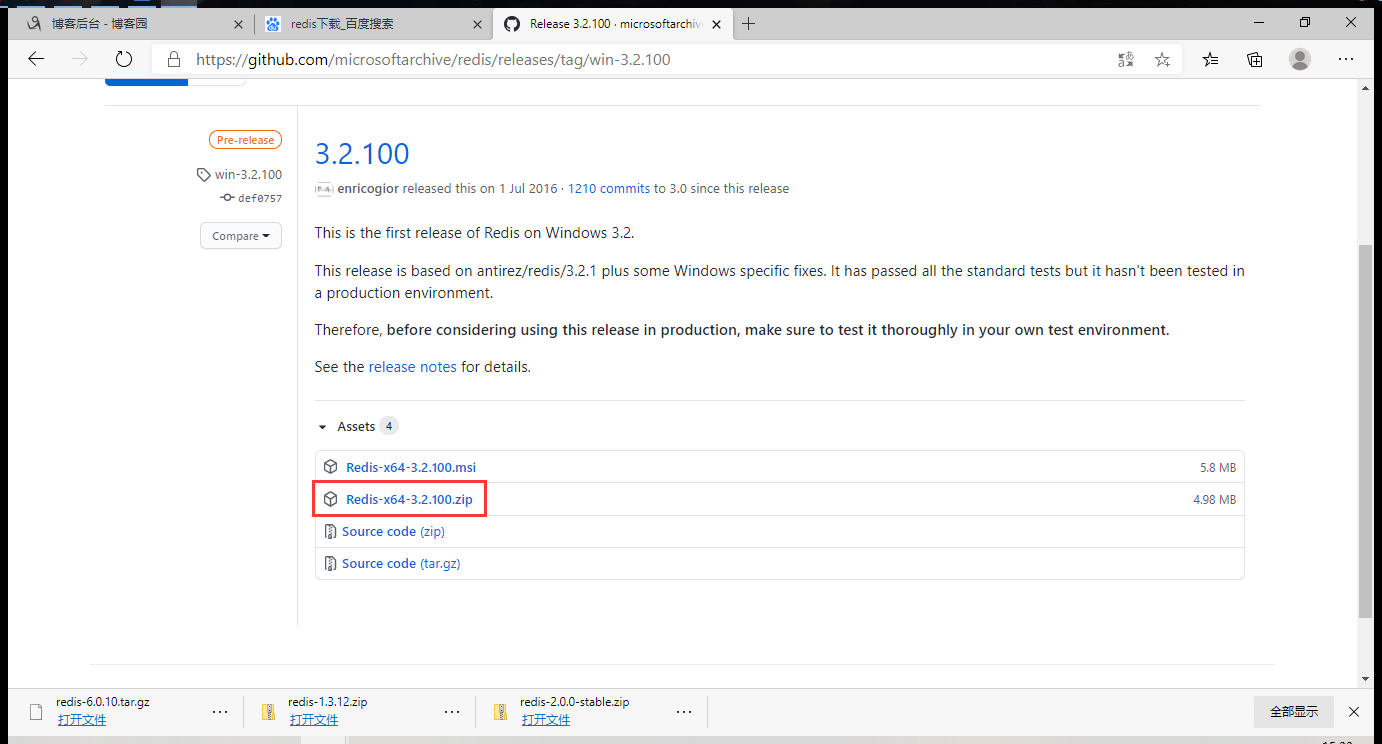Viewport: 1382px width, 744px height.
Task: Download Source code (zip)
Action: pos(393,532)
